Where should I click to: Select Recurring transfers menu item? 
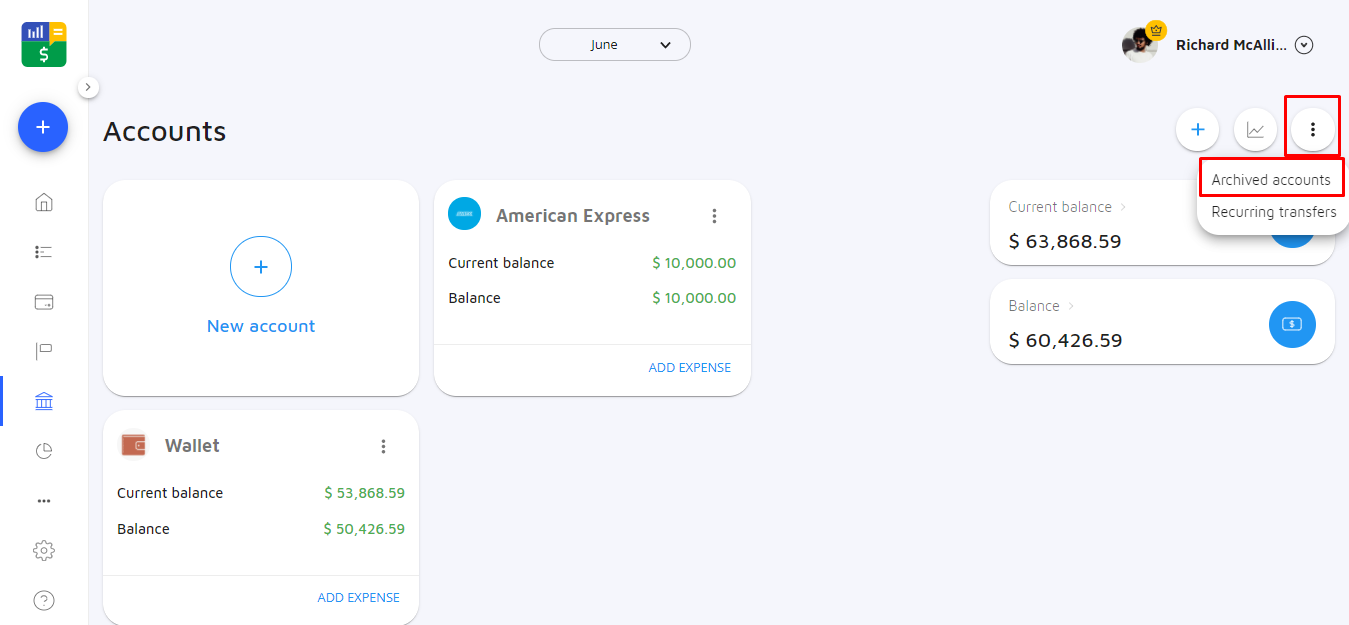pyautogui.click(x=1273, y=212)
